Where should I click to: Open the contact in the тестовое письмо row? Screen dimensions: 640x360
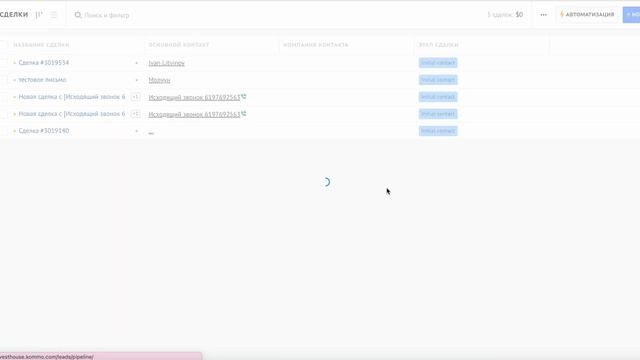tap(159, 80)
